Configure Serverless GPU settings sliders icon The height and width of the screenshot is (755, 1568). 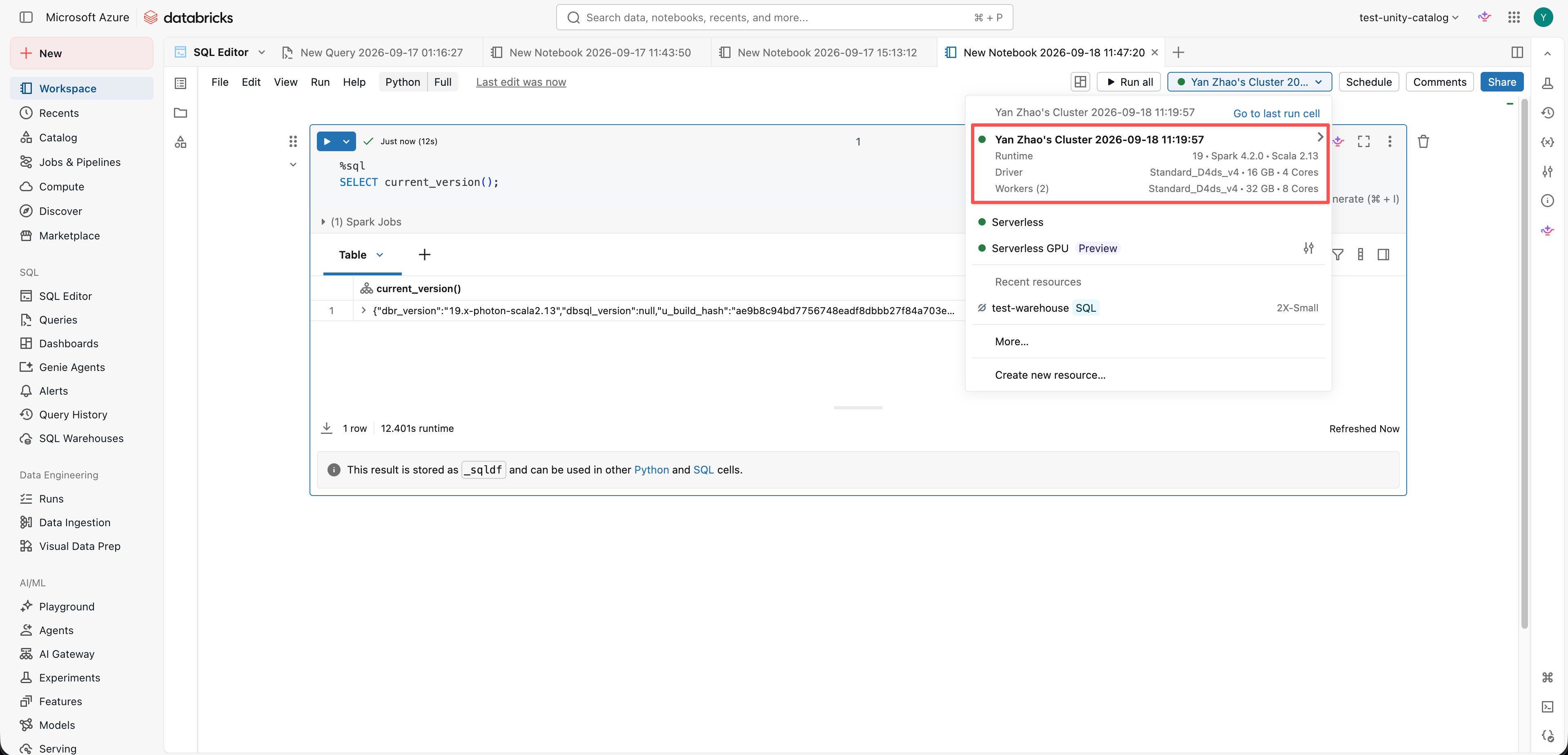pyautogui.click(x=1309, y=248)
